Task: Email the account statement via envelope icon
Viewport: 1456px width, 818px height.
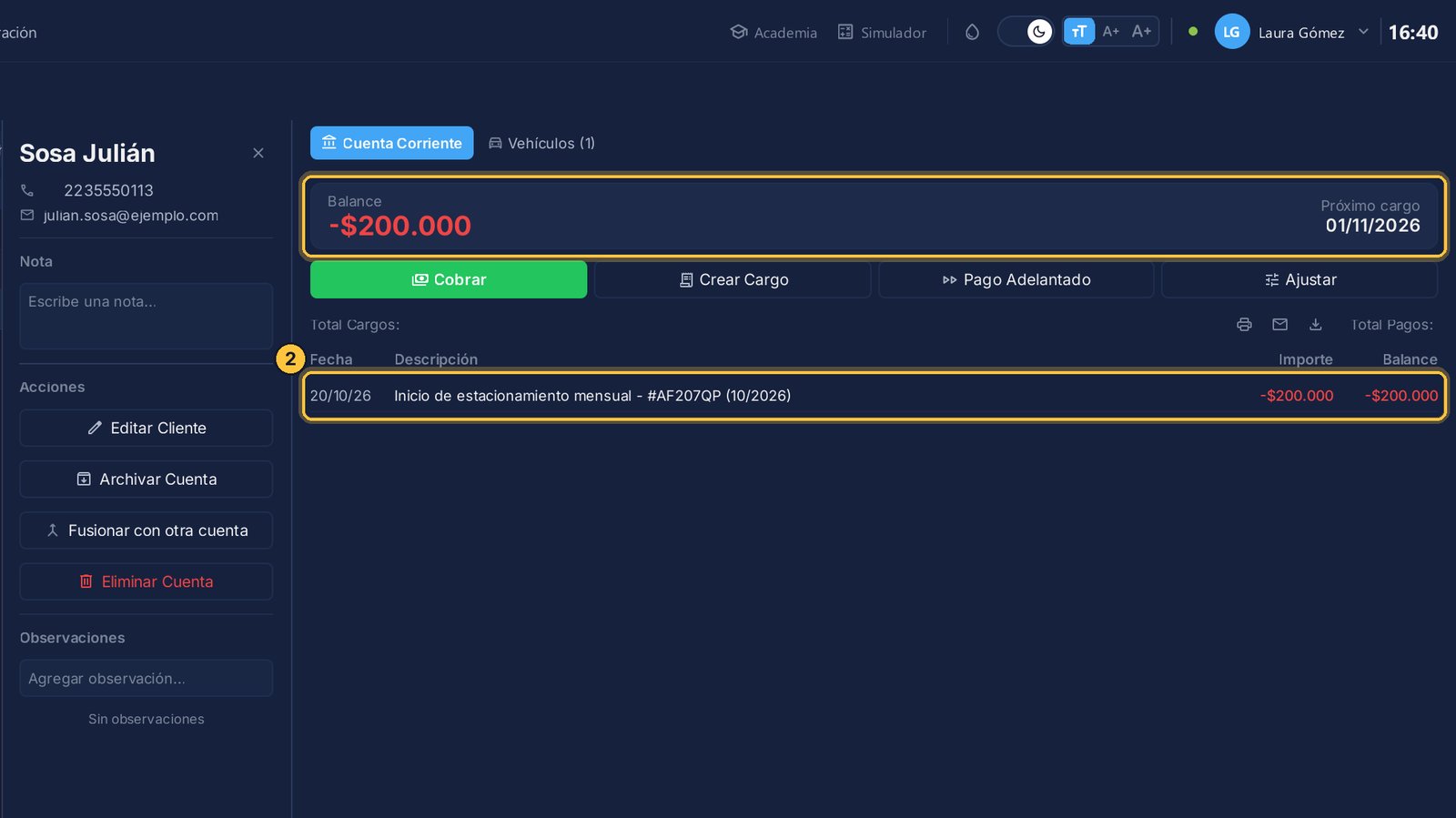Action: point(1279,325)
